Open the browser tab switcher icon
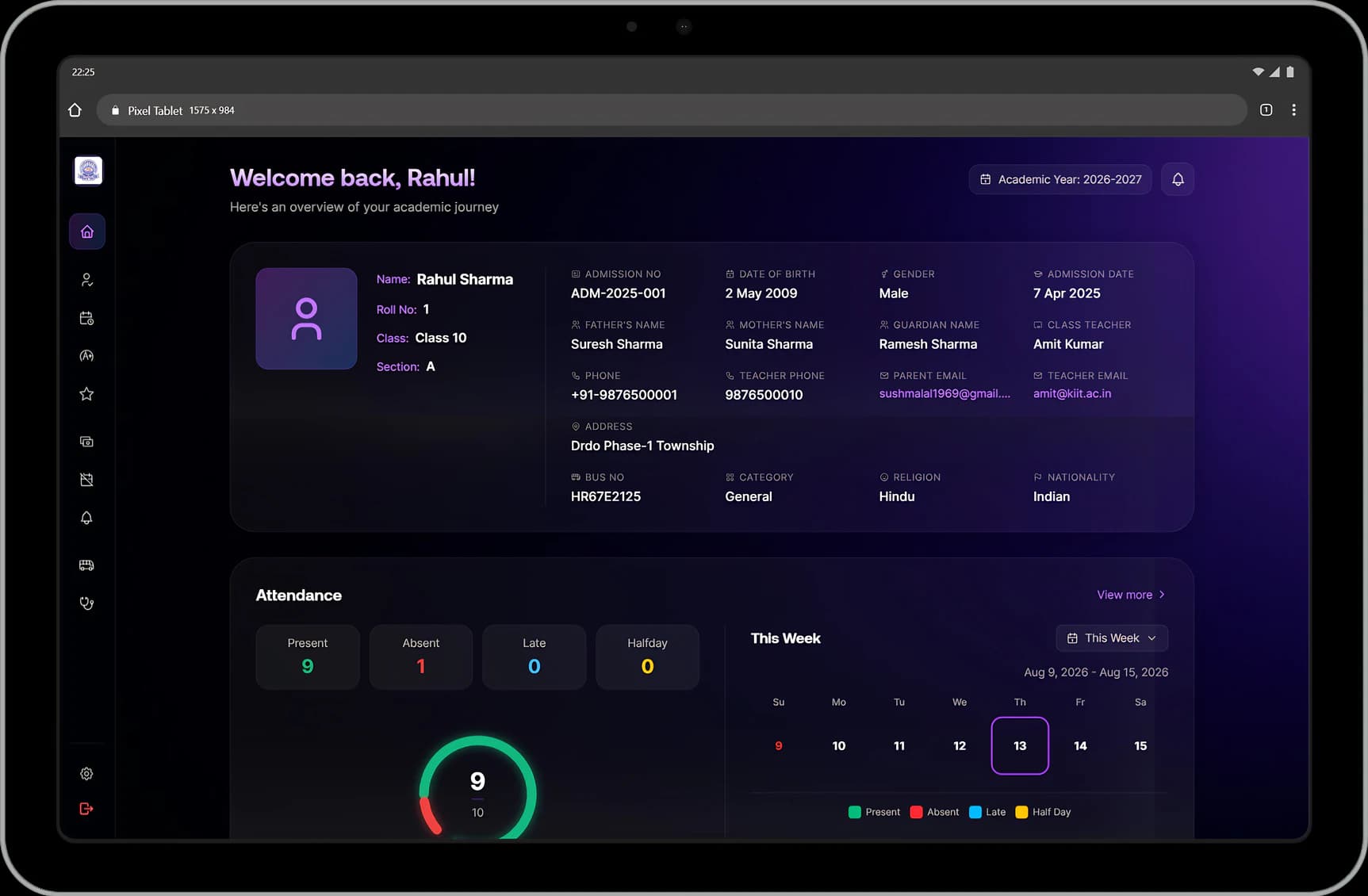 coord(1266,110)
